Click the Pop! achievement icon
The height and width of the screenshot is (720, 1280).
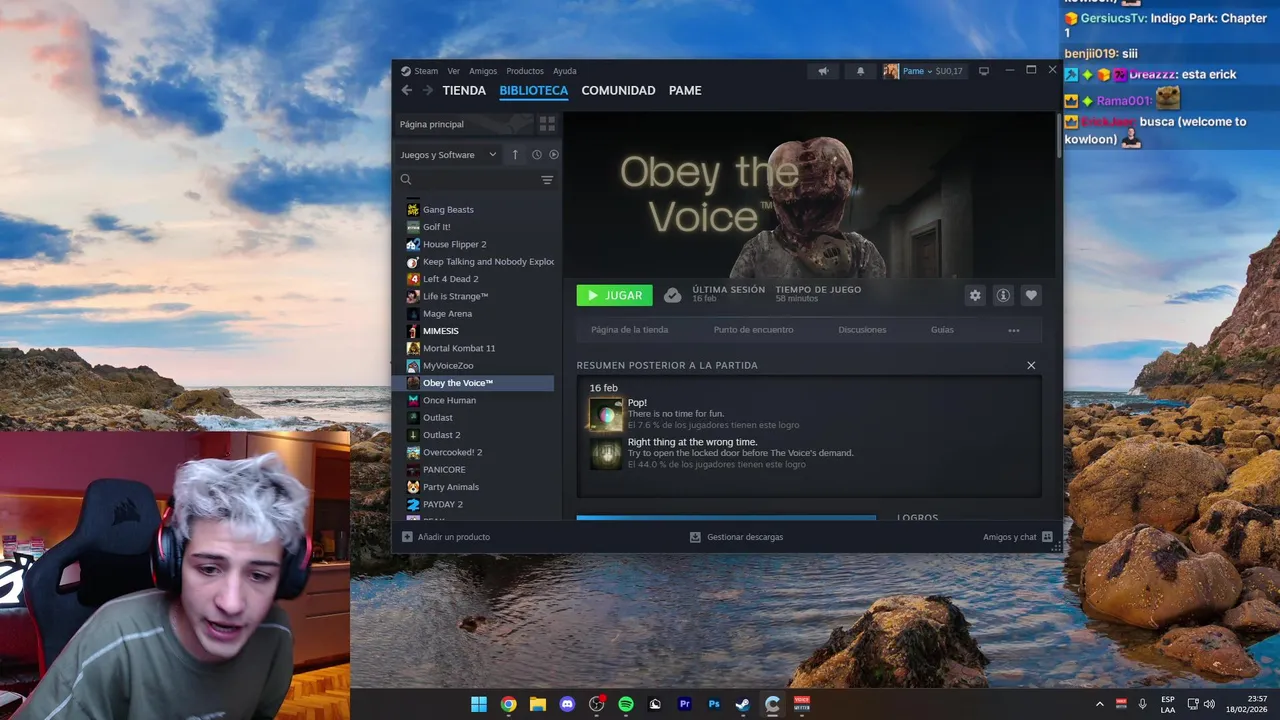point(605,415)
